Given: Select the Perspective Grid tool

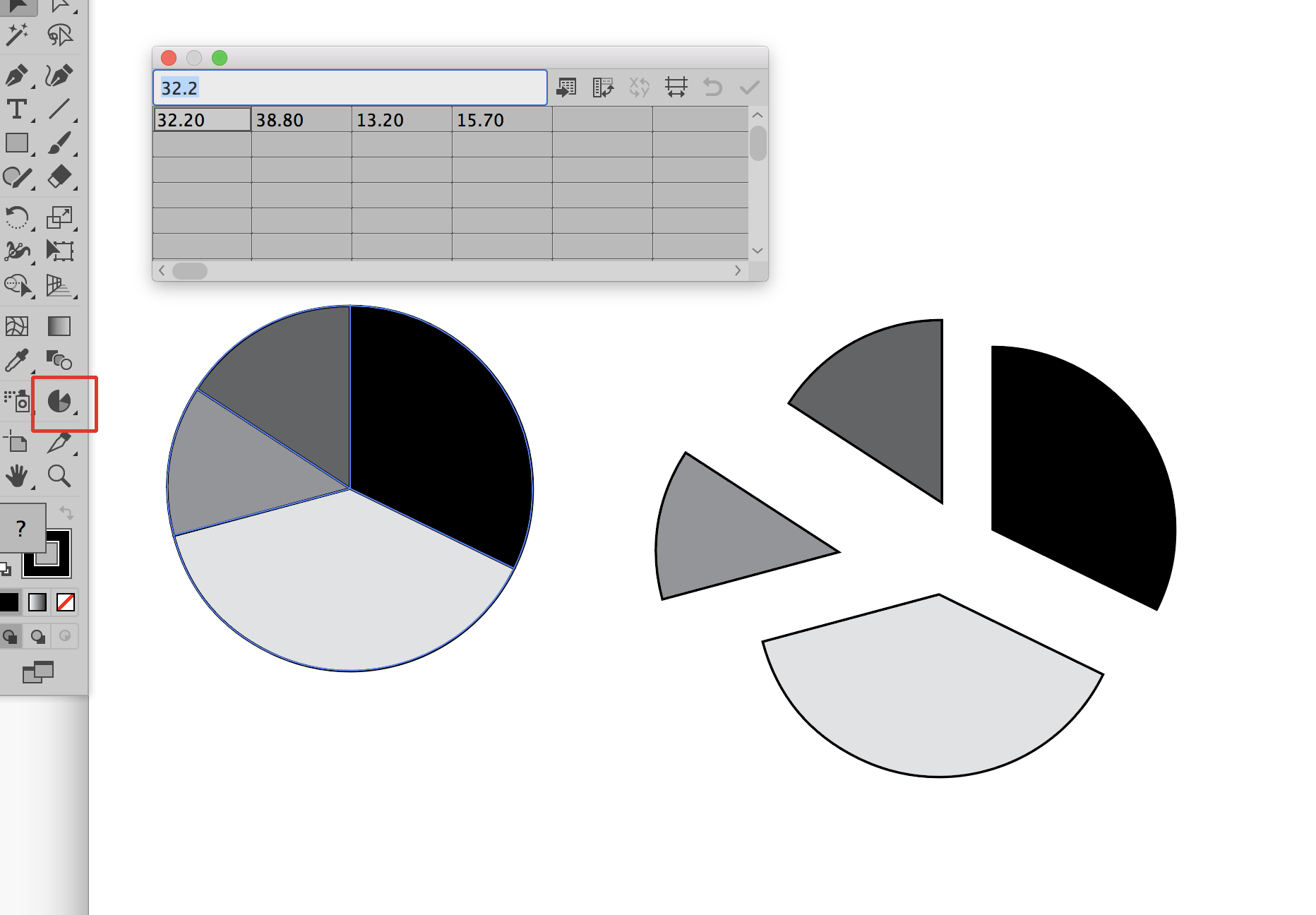Looking at the screenshot, I should (x=59, y=286).
